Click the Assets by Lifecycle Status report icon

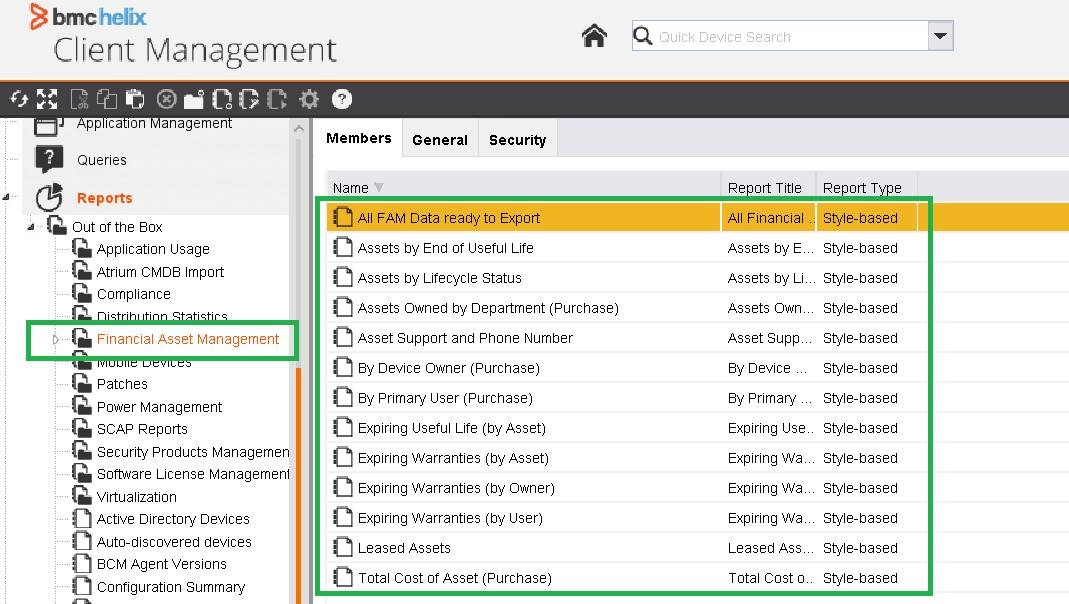point(342,277)
